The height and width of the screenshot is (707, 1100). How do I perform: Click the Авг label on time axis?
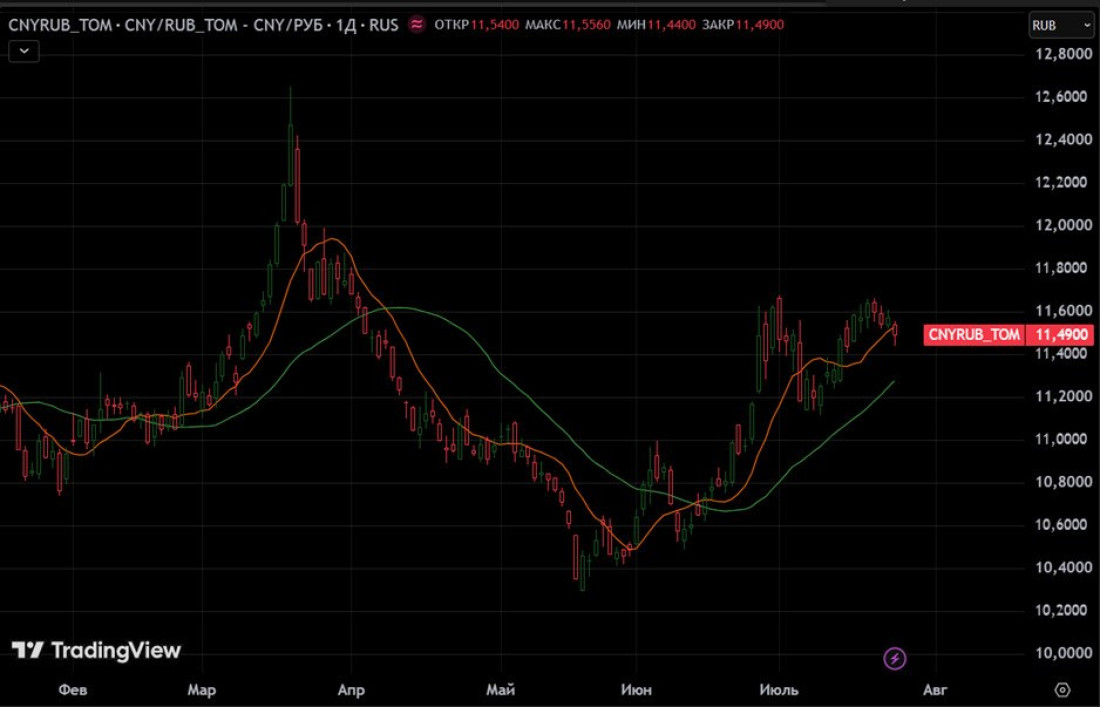pyautogui.click(x=935, y=690)
